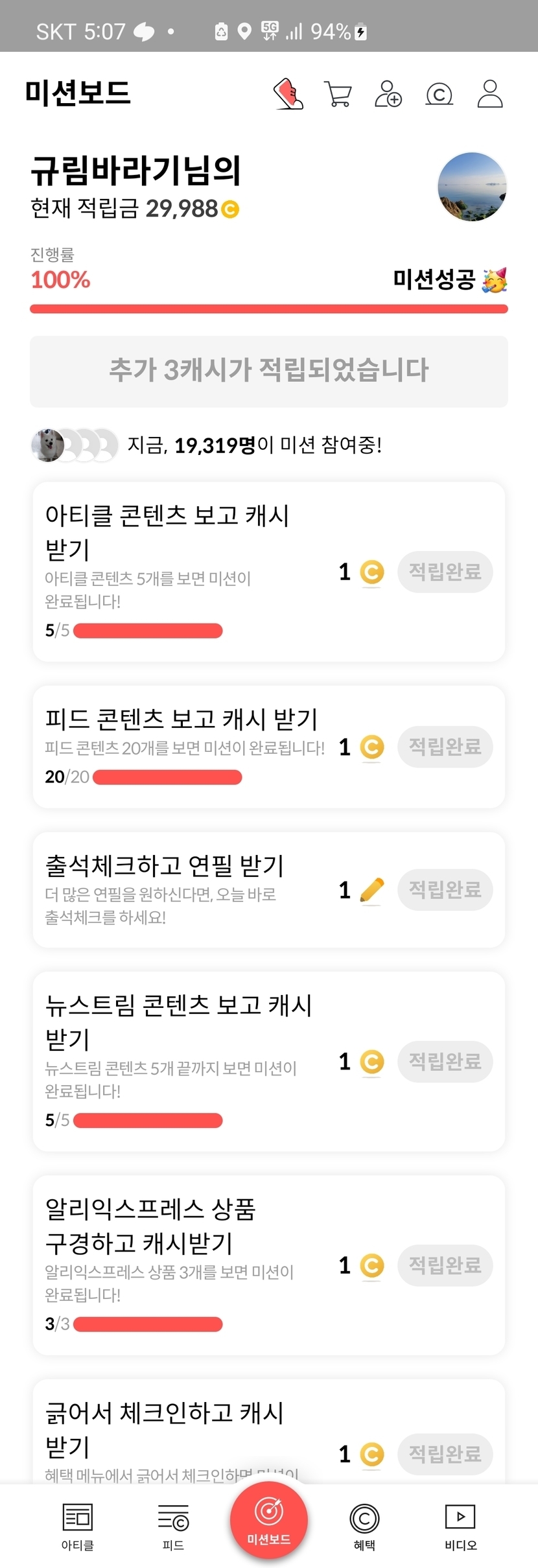This screenshot has width=538, height=1568.
Task: Tap the red sneaker step-counter icon
Action: (x=288, y=94)
